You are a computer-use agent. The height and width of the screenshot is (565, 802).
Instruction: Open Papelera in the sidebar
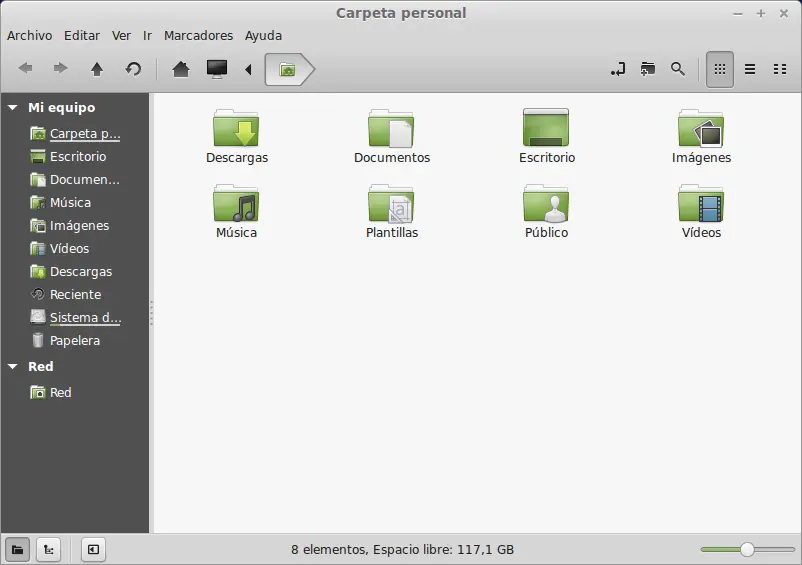tap(65, 341)
